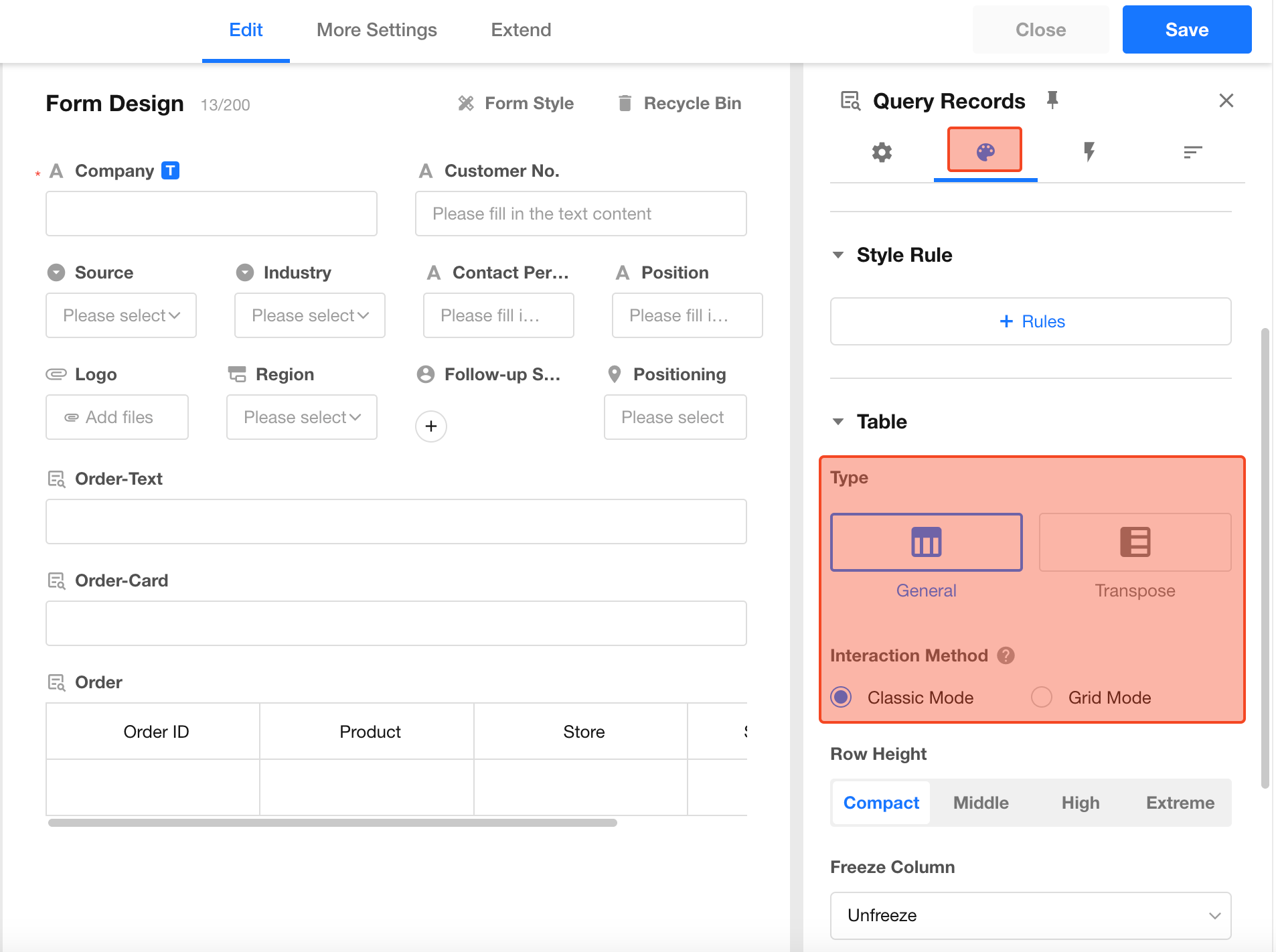The width and height of the screenshot is (1276, 952).
Task: Click the Contact Person text icon
Action: tap(433, 273)
